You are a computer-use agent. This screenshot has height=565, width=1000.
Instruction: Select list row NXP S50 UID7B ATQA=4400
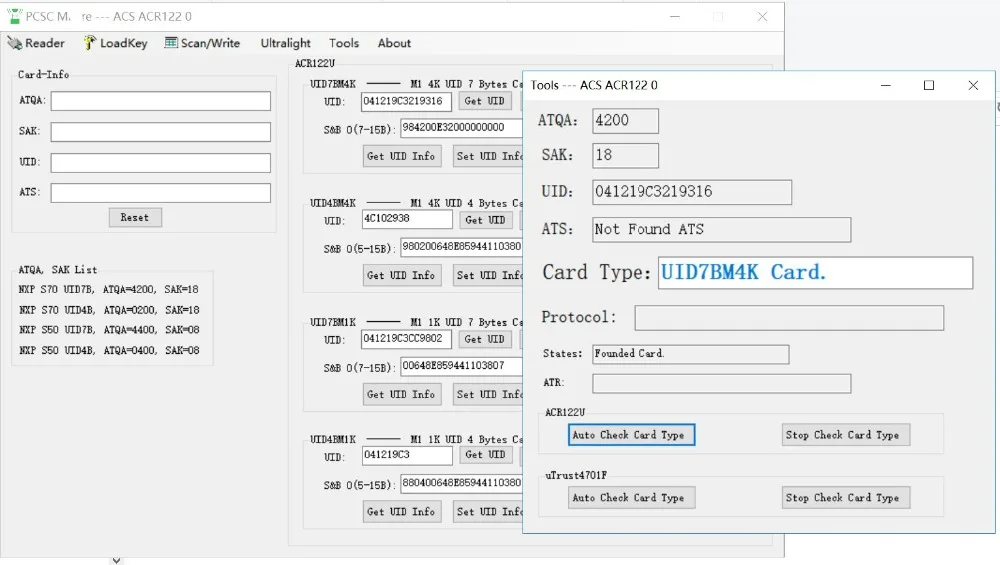tap(108, 330)
